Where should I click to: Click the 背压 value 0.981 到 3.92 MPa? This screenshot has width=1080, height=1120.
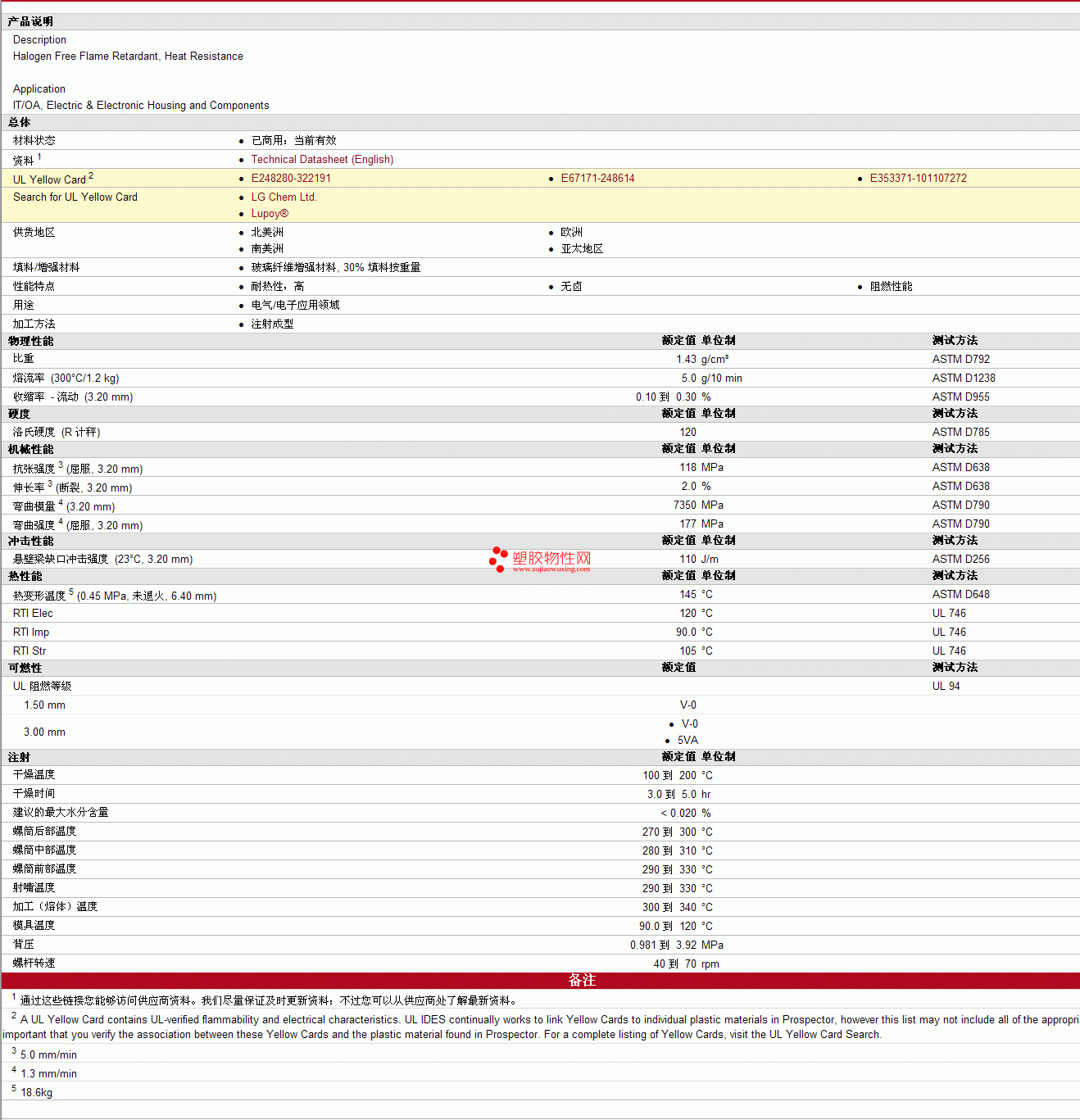click(677, 945)
